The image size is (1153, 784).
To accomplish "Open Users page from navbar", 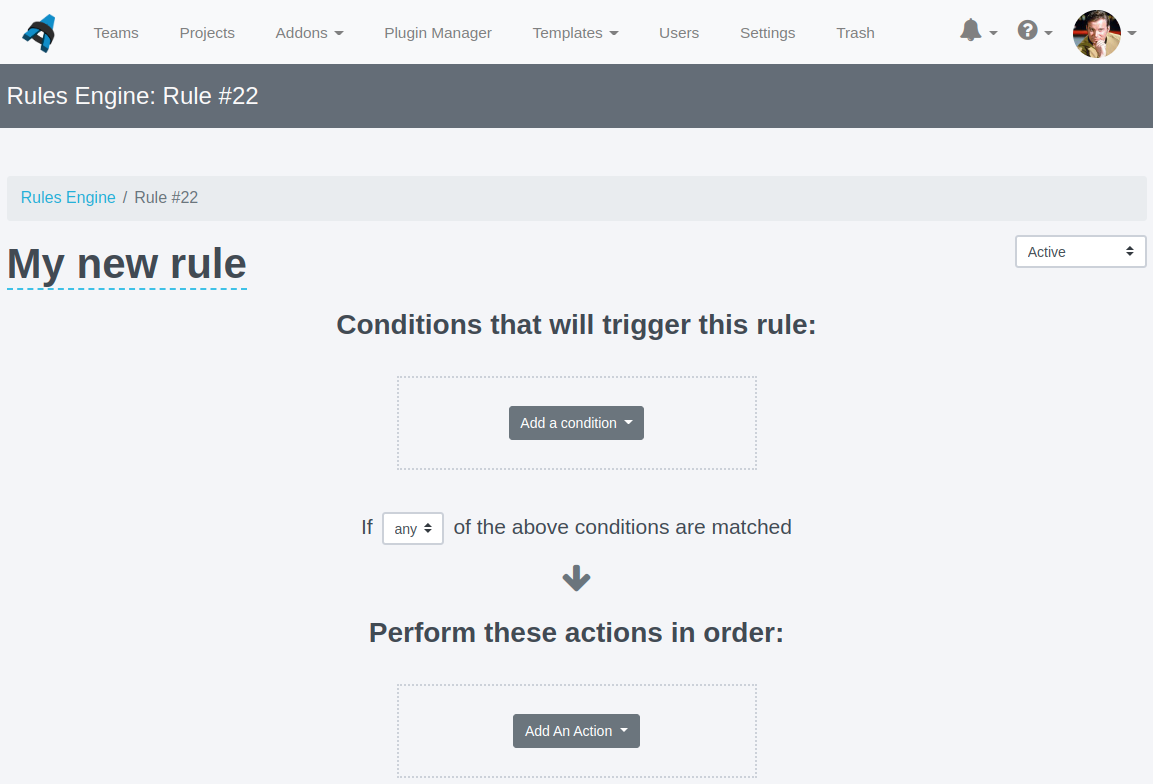I will [x=679, y=33].
